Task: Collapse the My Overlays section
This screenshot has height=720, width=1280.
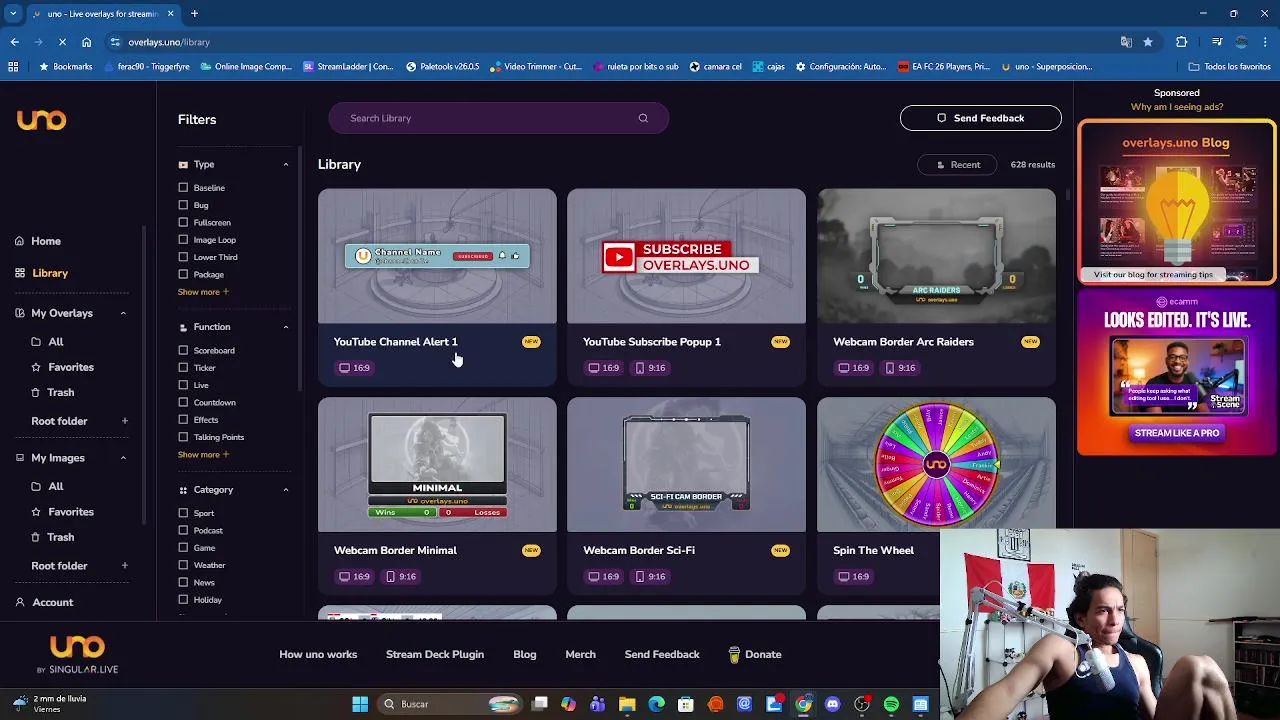Action: point(123,313)
